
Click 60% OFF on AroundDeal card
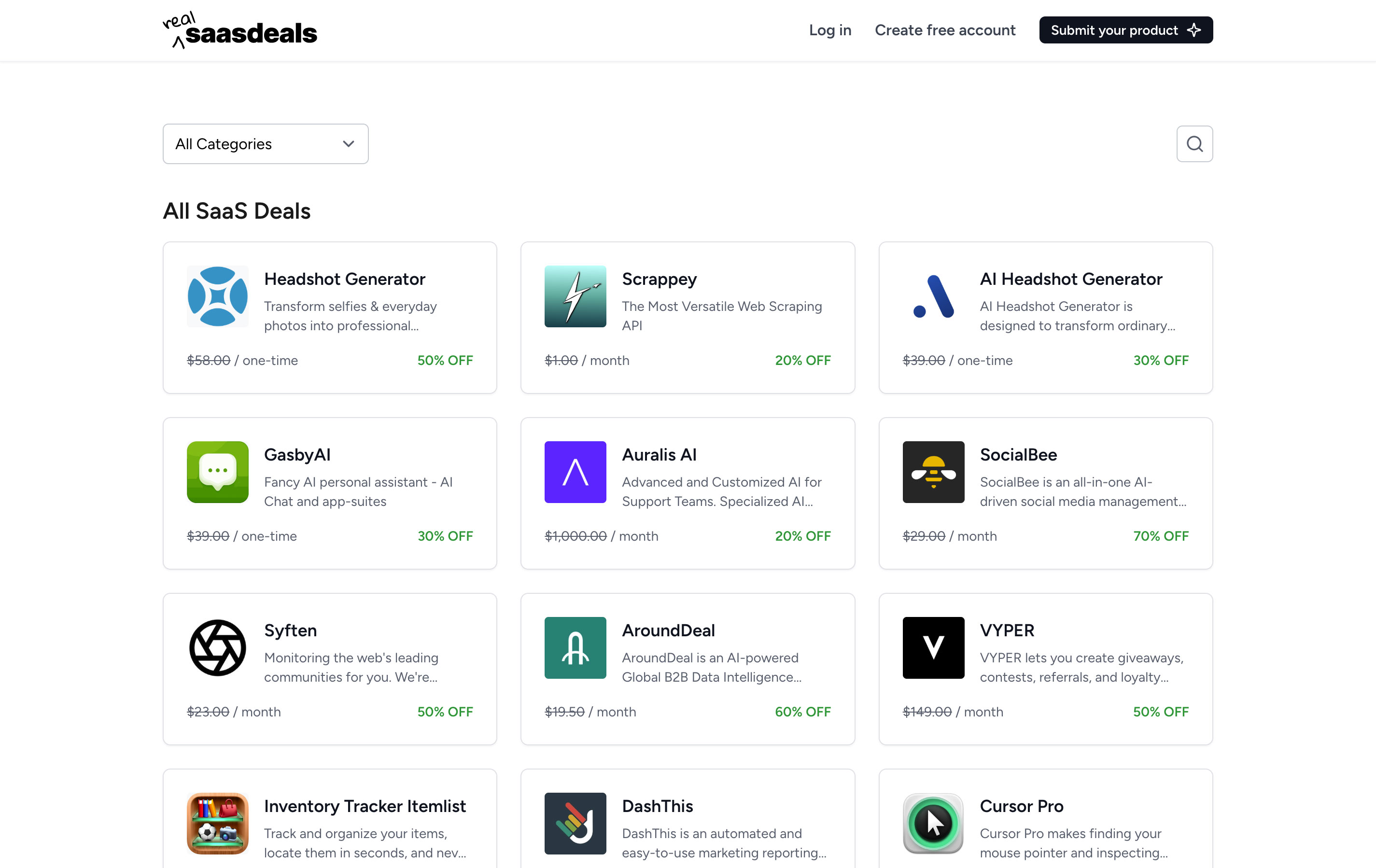802,712
